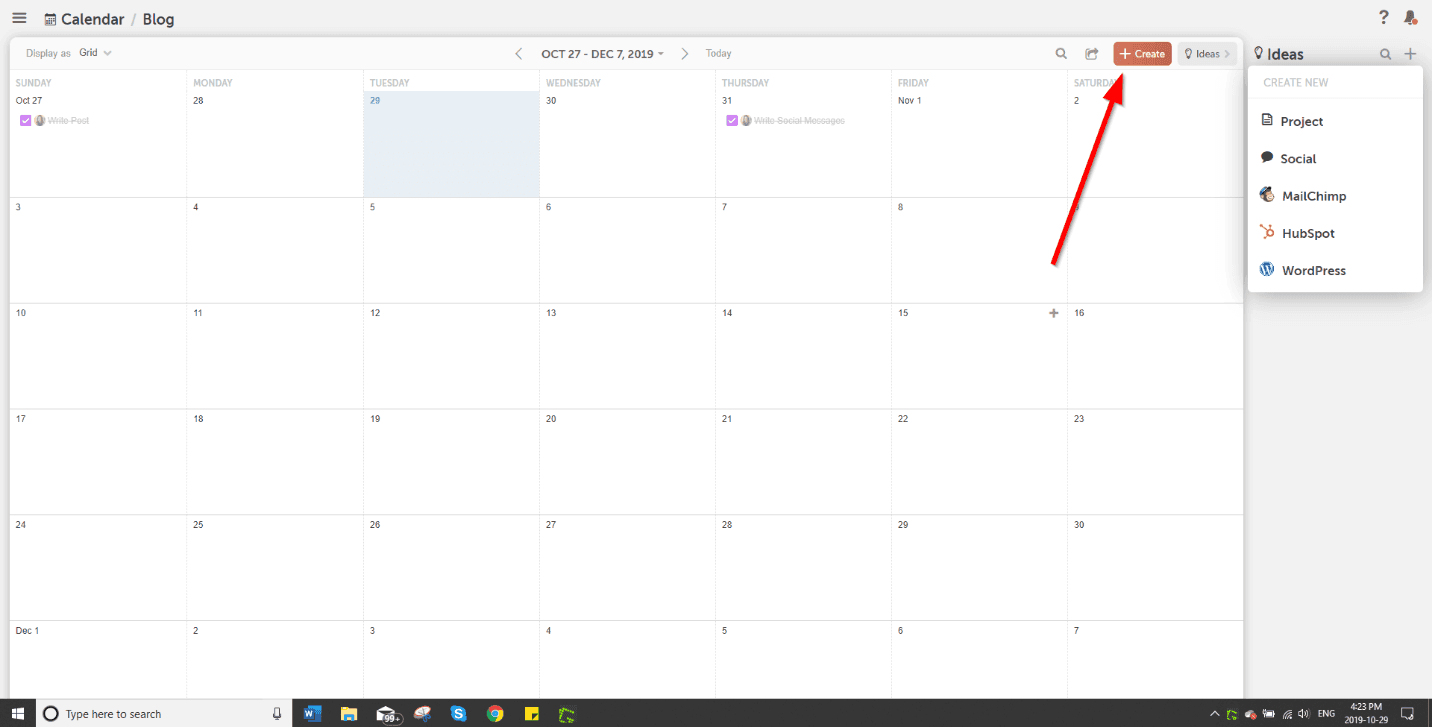This screenshot has height=727, width=1432.
Task: Collapse the Ideas panel toggle button
Action: point(1207,54)
